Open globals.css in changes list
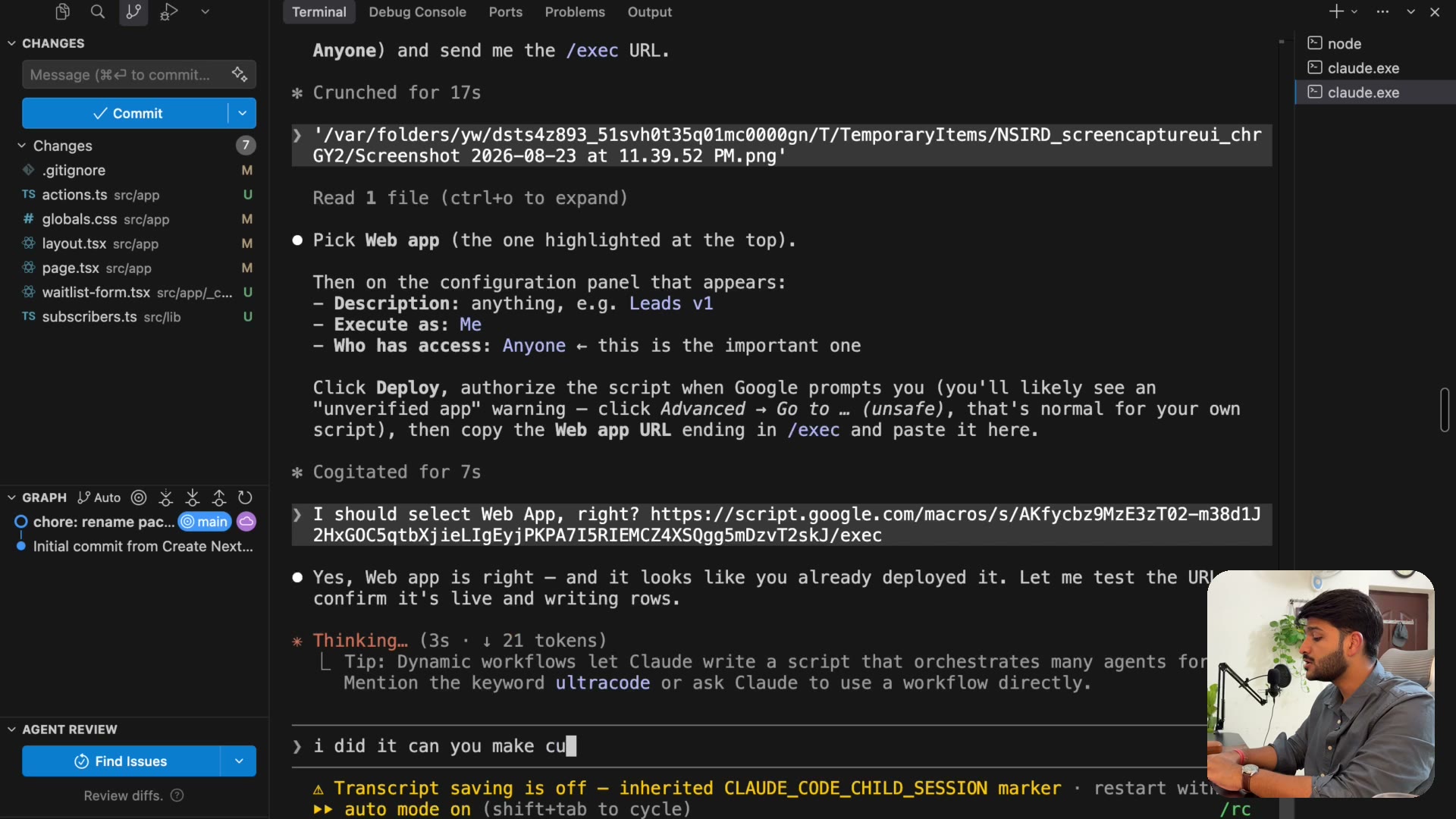The width and height of the screenshot is (1456, 819). (x=135, y=219)
